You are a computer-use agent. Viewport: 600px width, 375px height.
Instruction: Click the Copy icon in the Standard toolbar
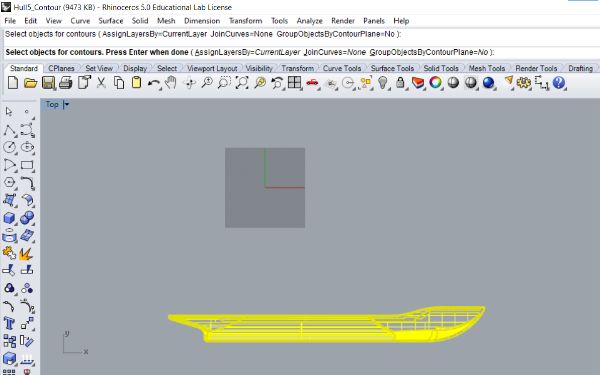click(x=119, y=83)
